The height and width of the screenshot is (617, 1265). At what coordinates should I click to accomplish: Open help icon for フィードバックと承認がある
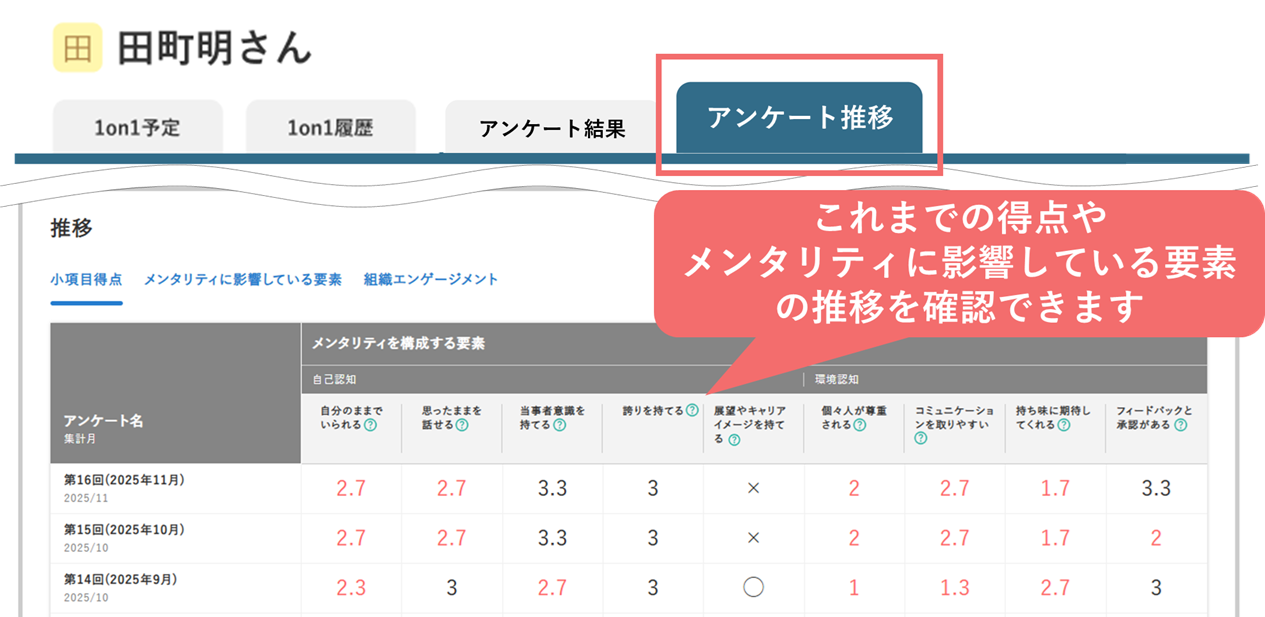pyautogui.click(x=1181, y=425)
